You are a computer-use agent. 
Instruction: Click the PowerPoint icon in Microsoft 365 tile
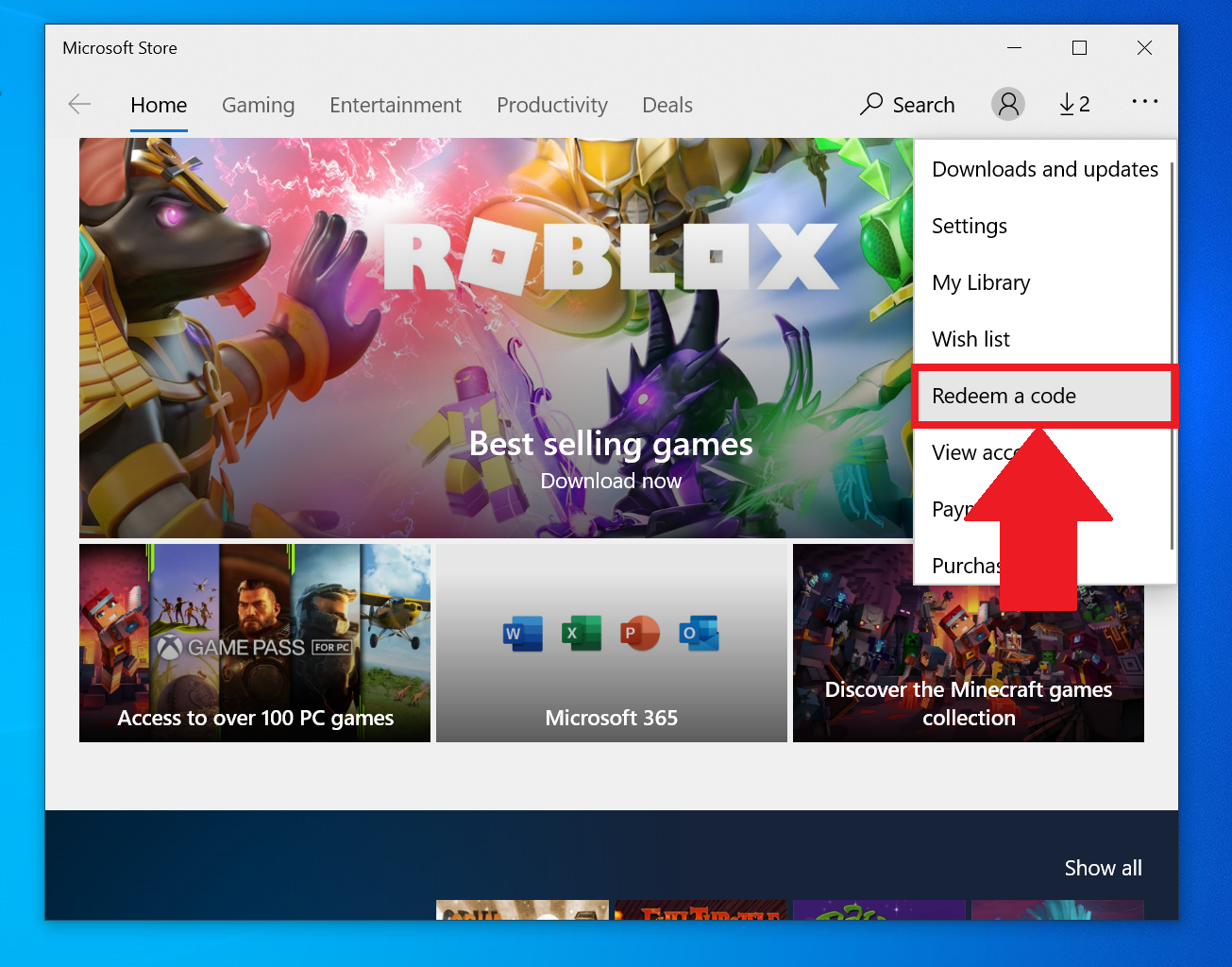coord(640,634)
